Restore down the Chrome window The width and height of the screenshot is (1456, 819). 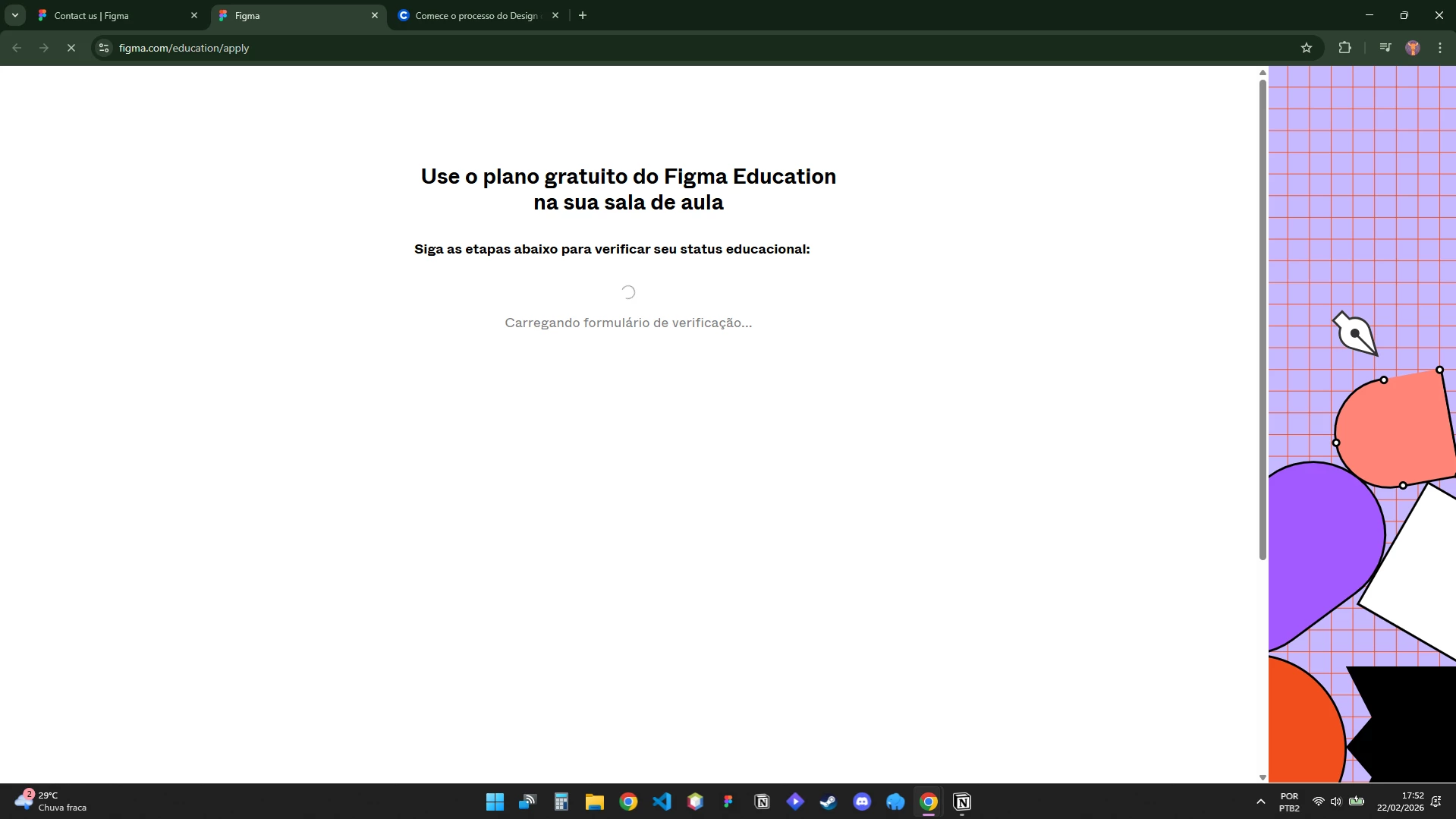(1404, 15)
